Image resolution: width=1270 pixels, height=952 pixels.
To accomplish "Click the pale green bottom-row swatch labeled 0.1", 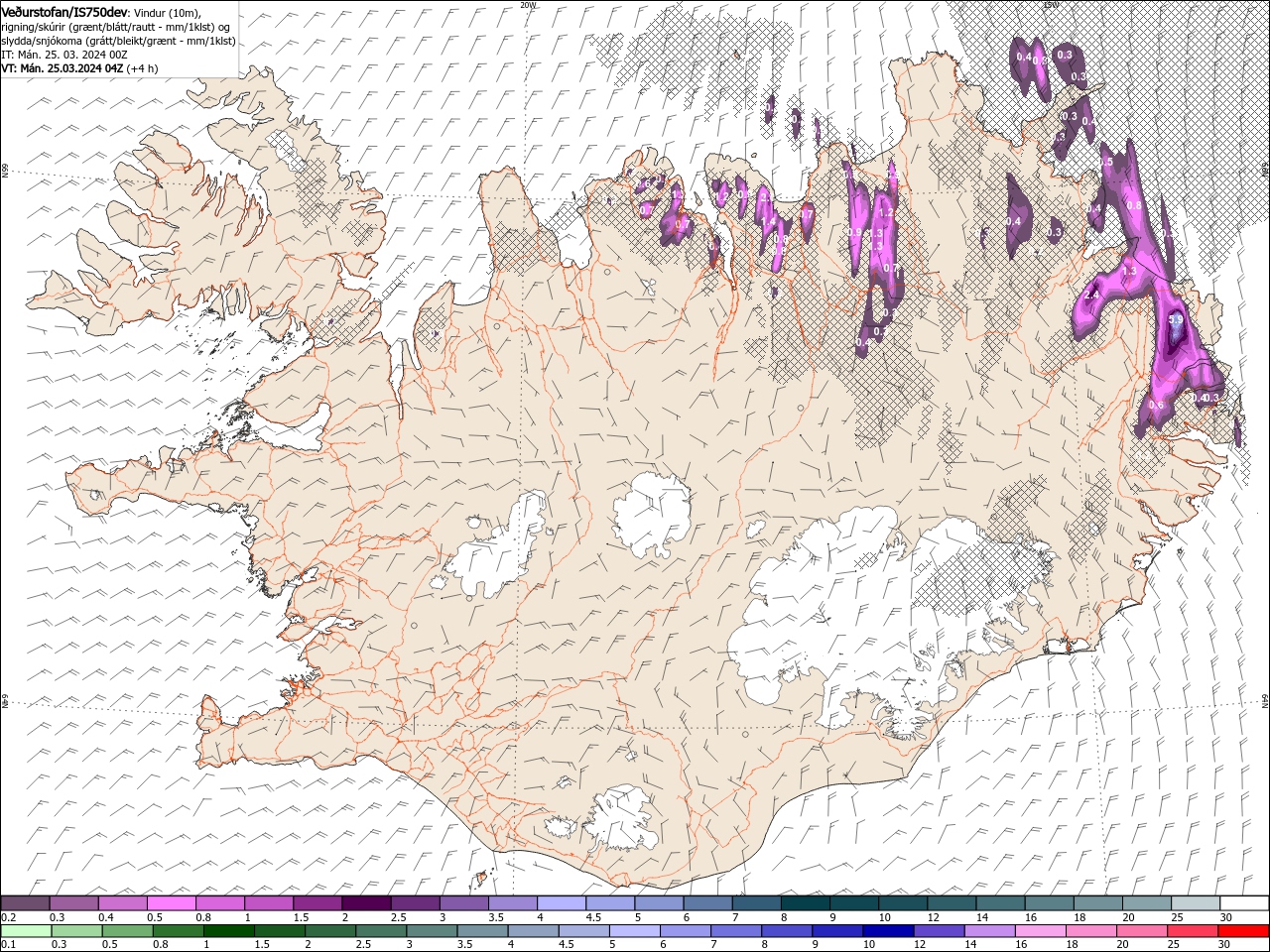I will click(26, 931).
